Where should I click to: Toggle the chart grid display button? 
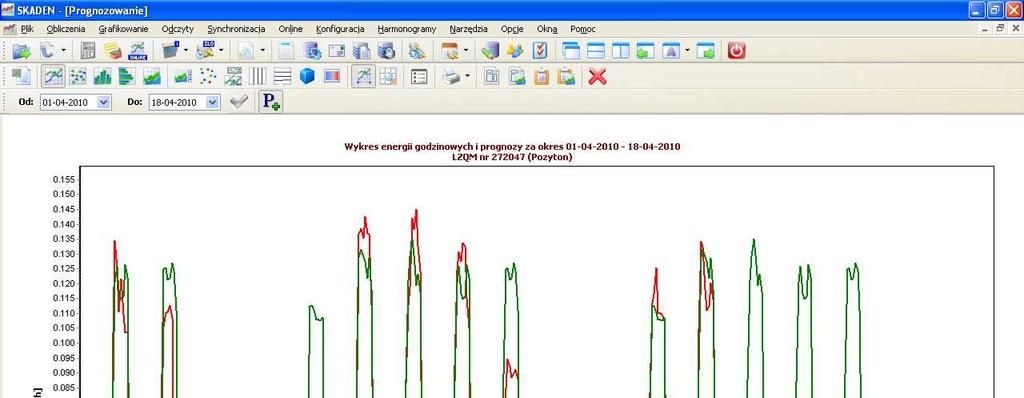pyautogui.click(x=388, y=76)
